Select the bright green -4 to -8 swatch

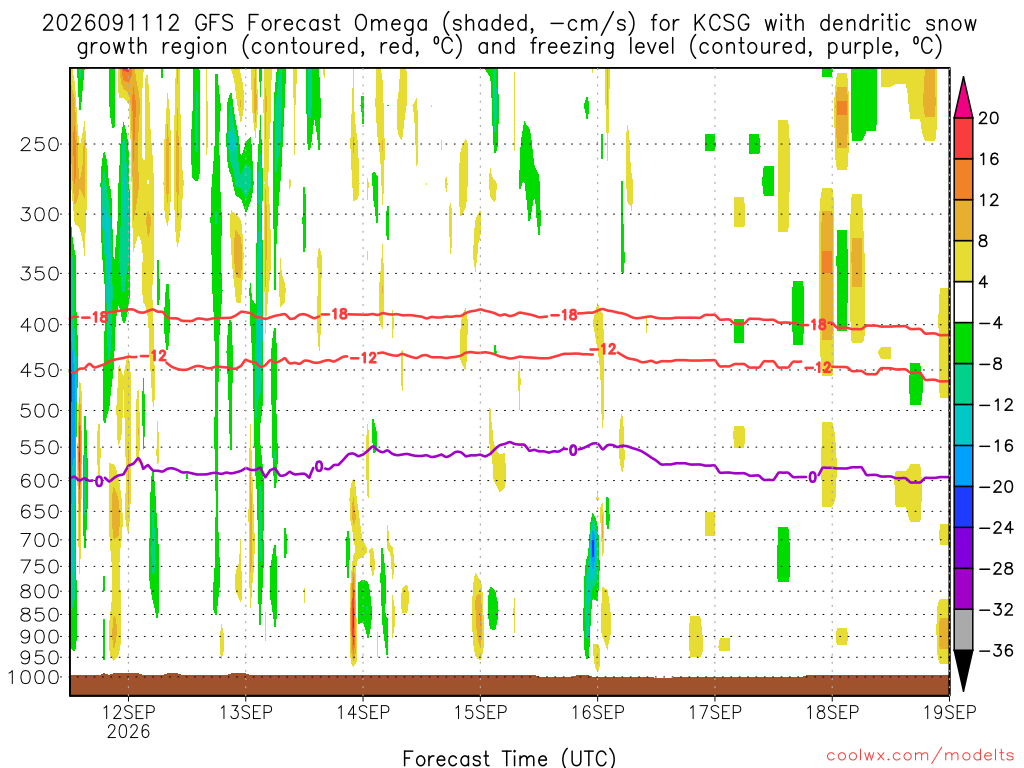[x=963, y=343]
